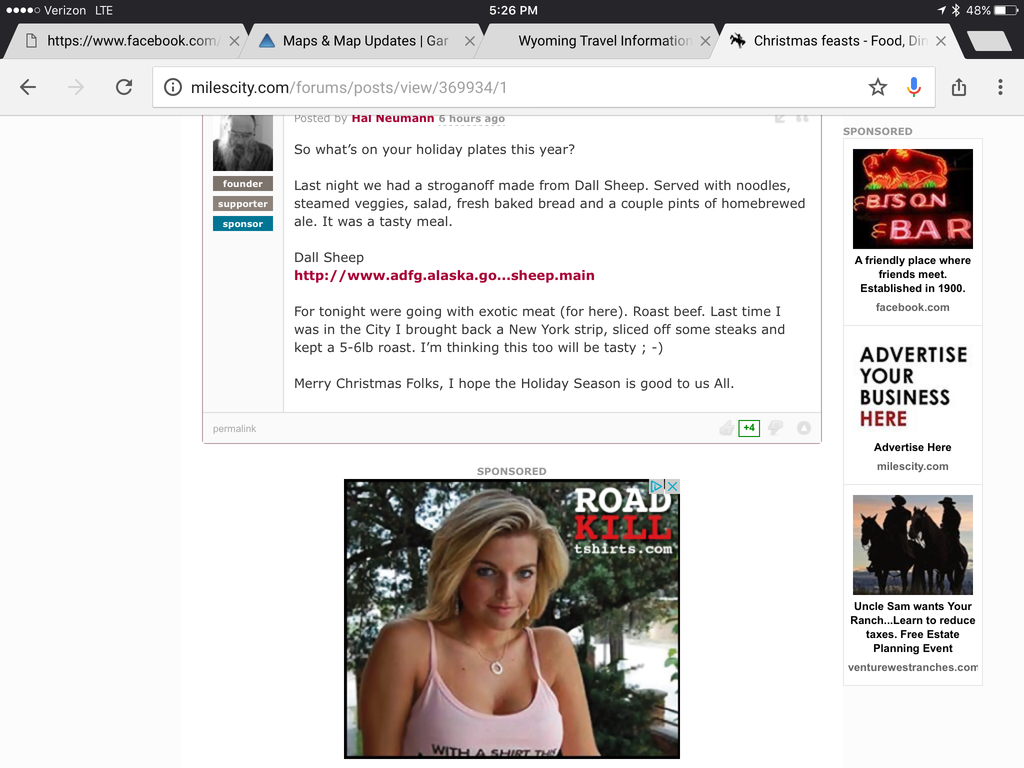This screenshot has width=1024, height=768.
Task: Close the Maps & Map Updates tab
Action: pyautogui.click(x=470, y=40)
